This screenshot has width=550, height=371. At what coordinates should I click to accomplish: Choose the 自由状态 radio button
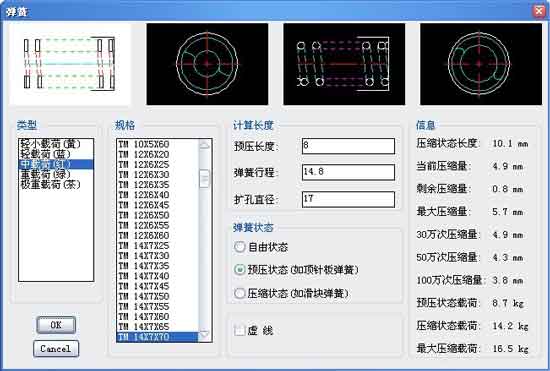coord(240,247)
